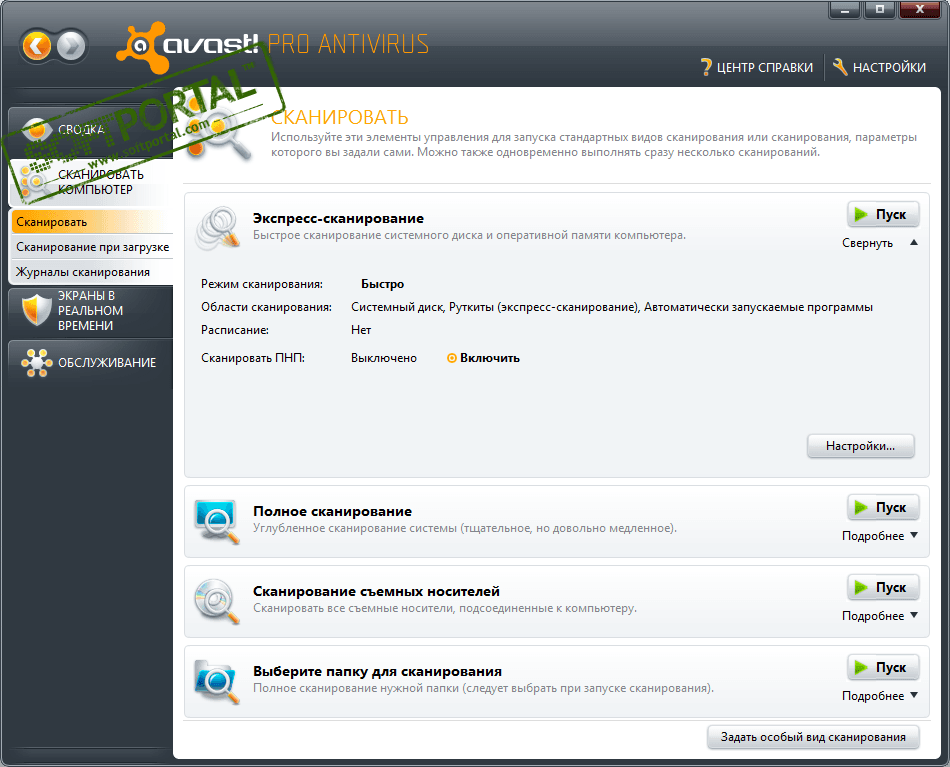Screen dimensions: 950x767
Task: Start Экспресс-сканирование with Пуск
Action: point(883,214)
